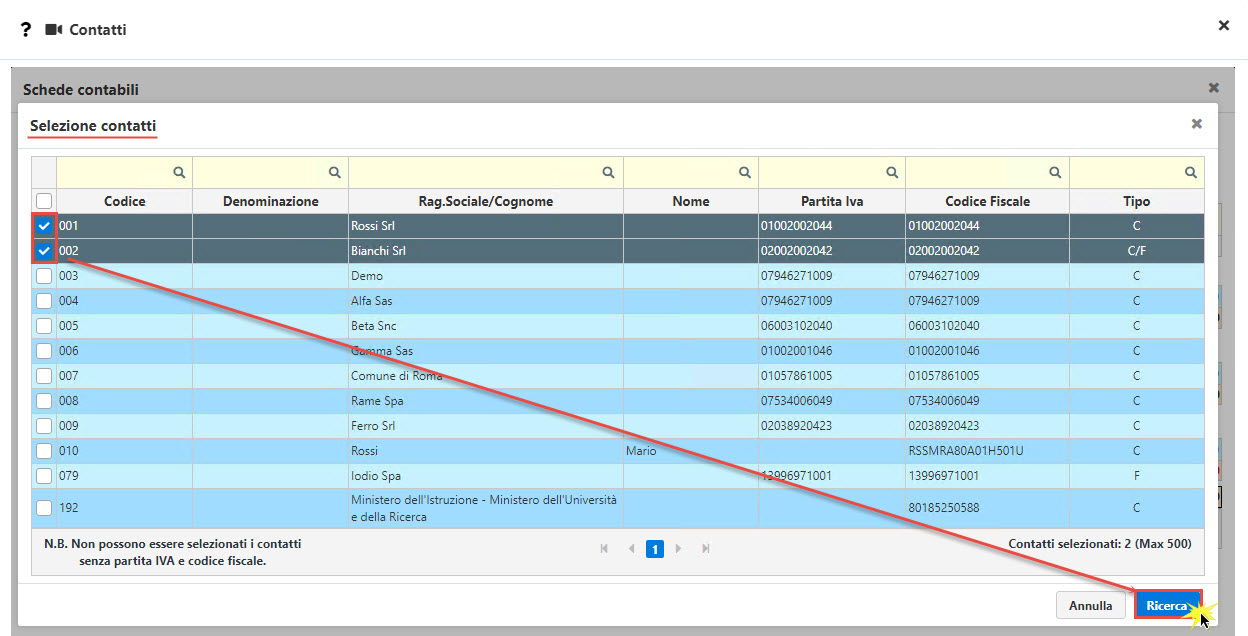This screenshot has width=1248, height=636.
Task: Click the 'C/F' type cell
Action: [x=1136, y=251]
